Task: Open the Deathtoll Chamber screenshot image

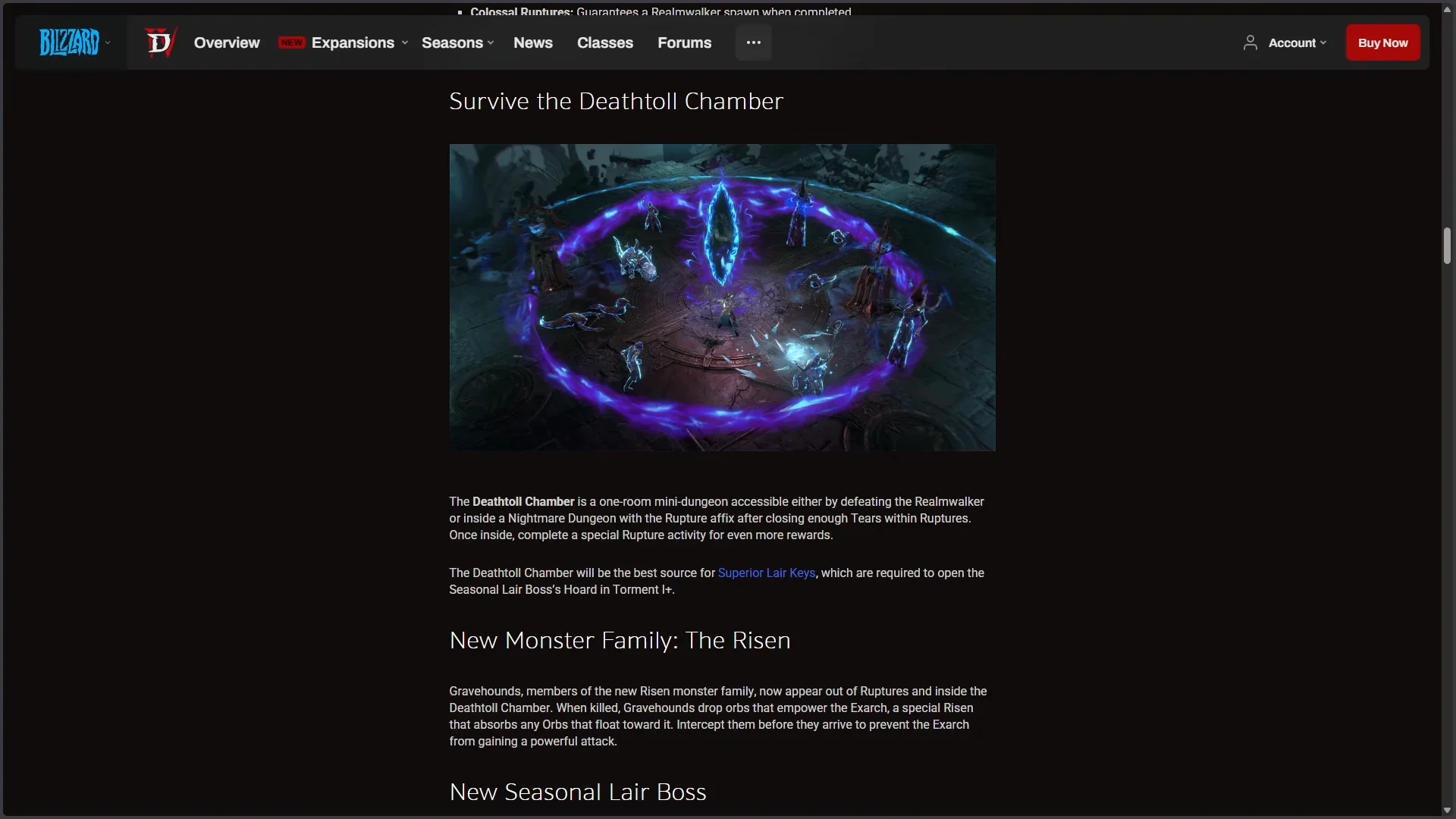Action: [x=722, y=297]
